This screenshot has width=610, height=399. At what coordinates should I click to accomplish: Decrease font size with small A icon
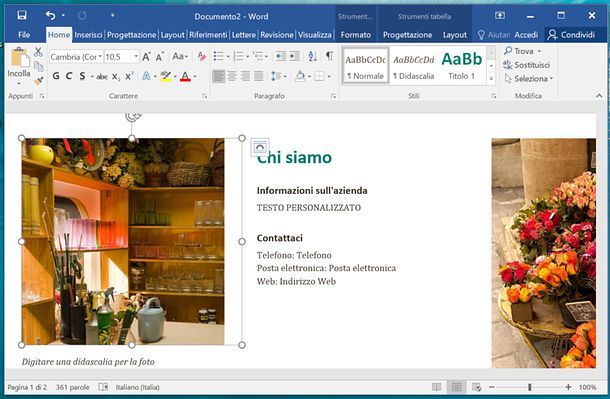pyautogui.click(x=160, y=57)
